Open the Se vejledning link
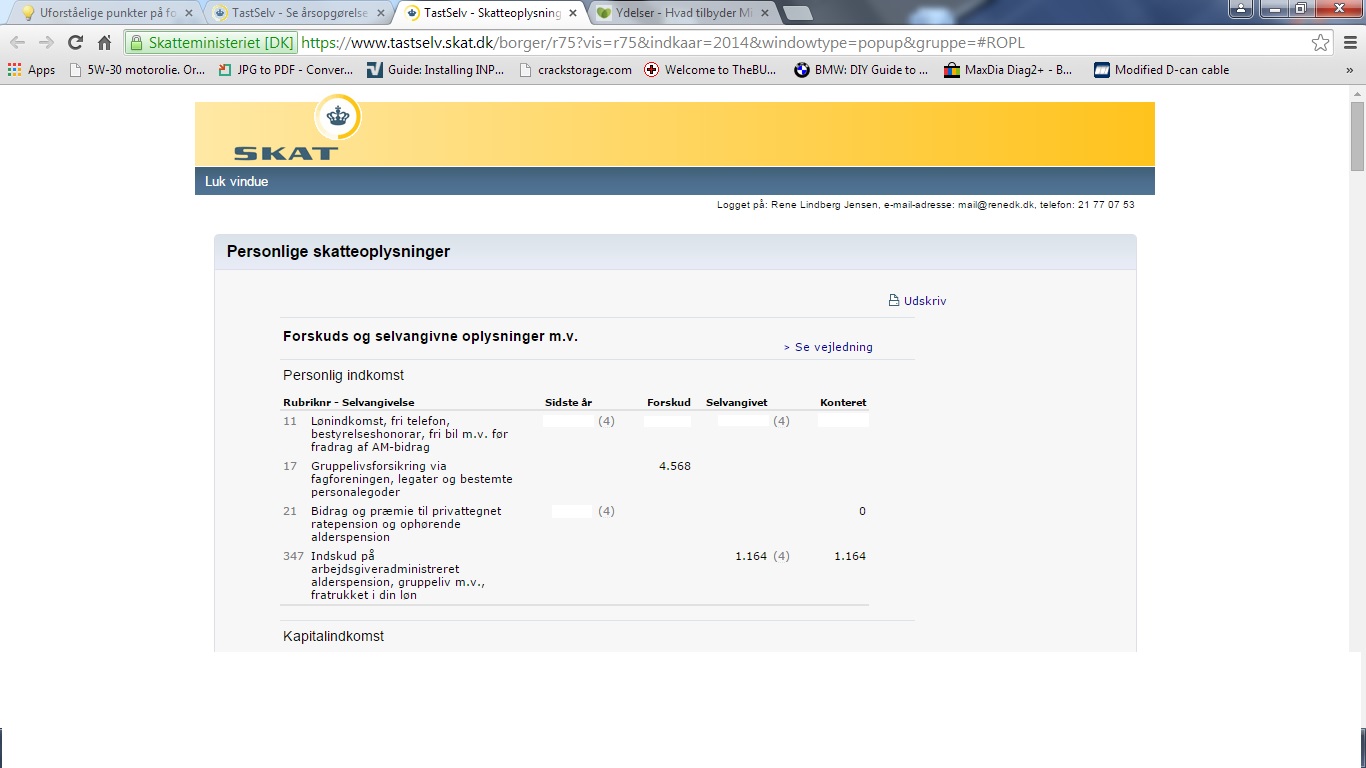The height and width of the screenshot is (768, 1366). click(828, 347)
